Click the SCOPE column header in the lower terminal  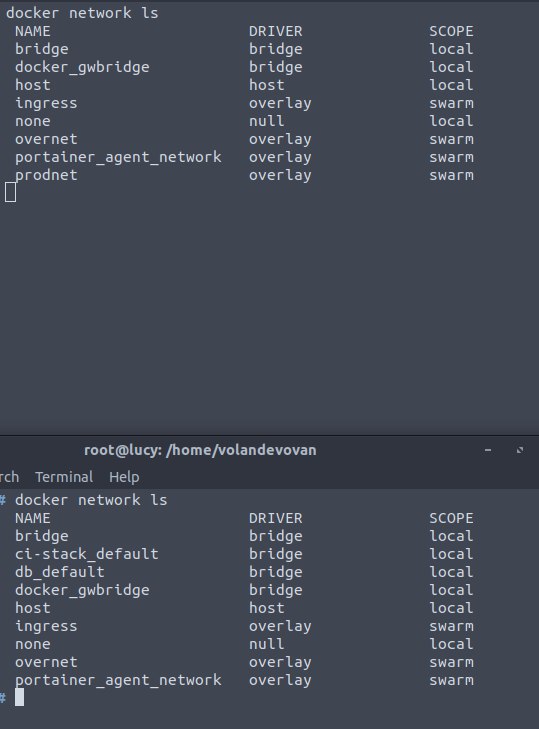[451, 518]
